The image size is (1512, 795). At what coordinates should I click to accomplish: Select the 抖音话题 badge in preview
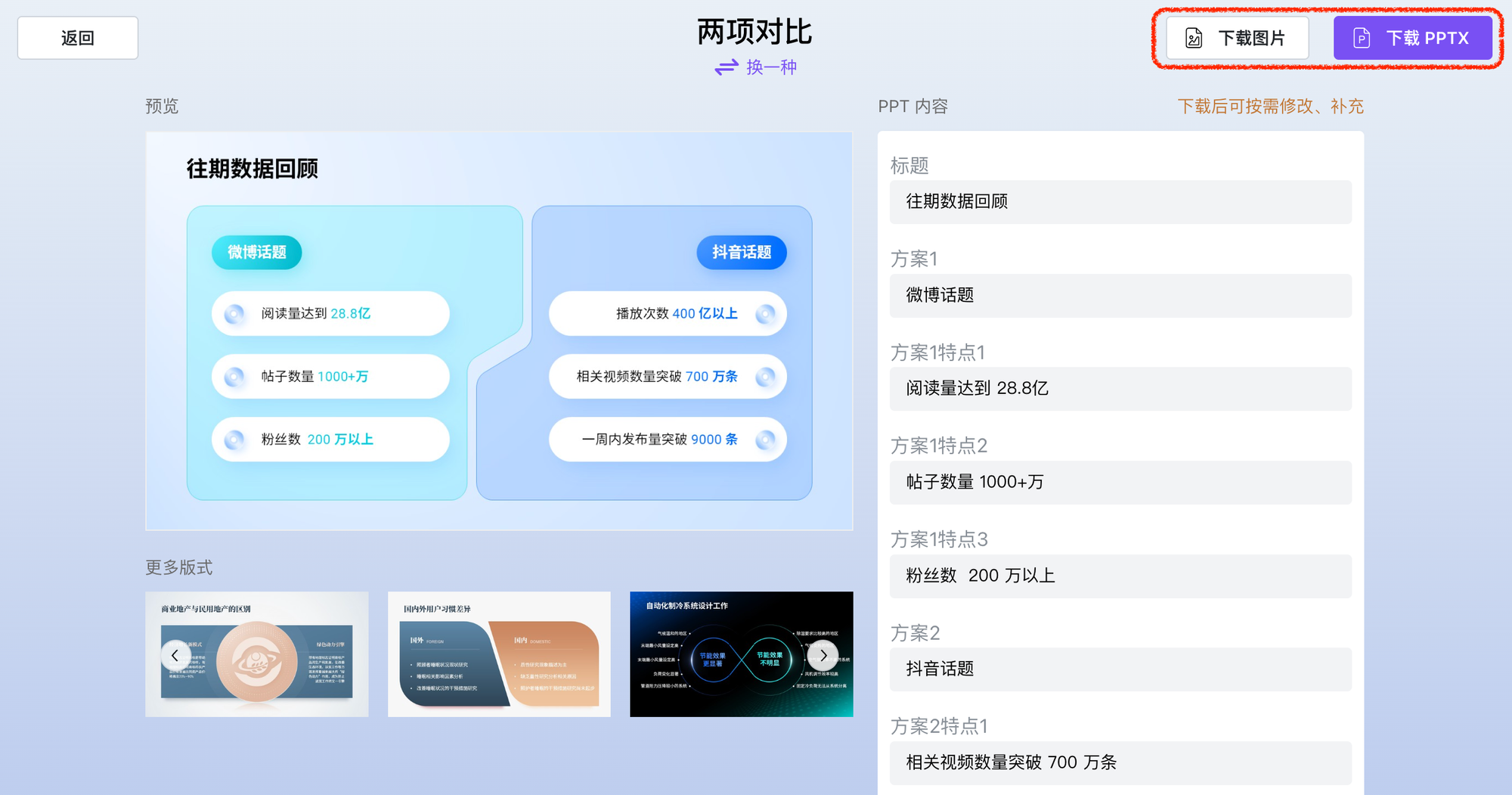pyautogui.click(x=741, y=253)
